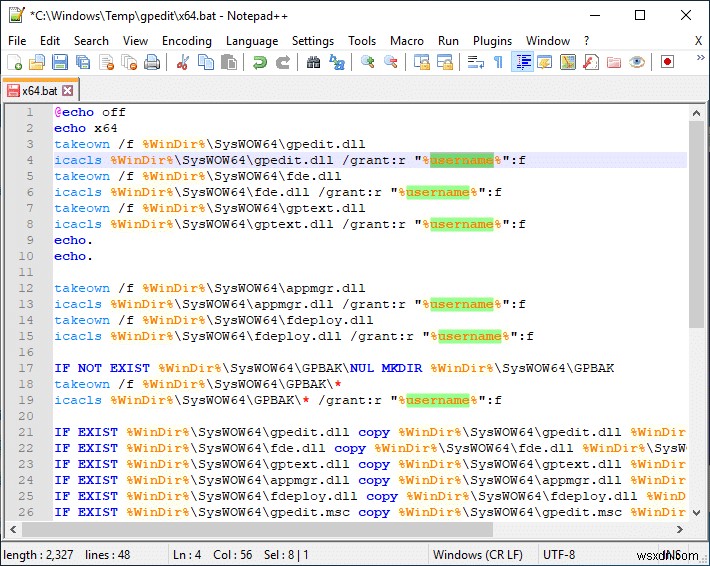710x566 pixels.
Task: Click the Redo arrow icon
Action: [283, 62]
